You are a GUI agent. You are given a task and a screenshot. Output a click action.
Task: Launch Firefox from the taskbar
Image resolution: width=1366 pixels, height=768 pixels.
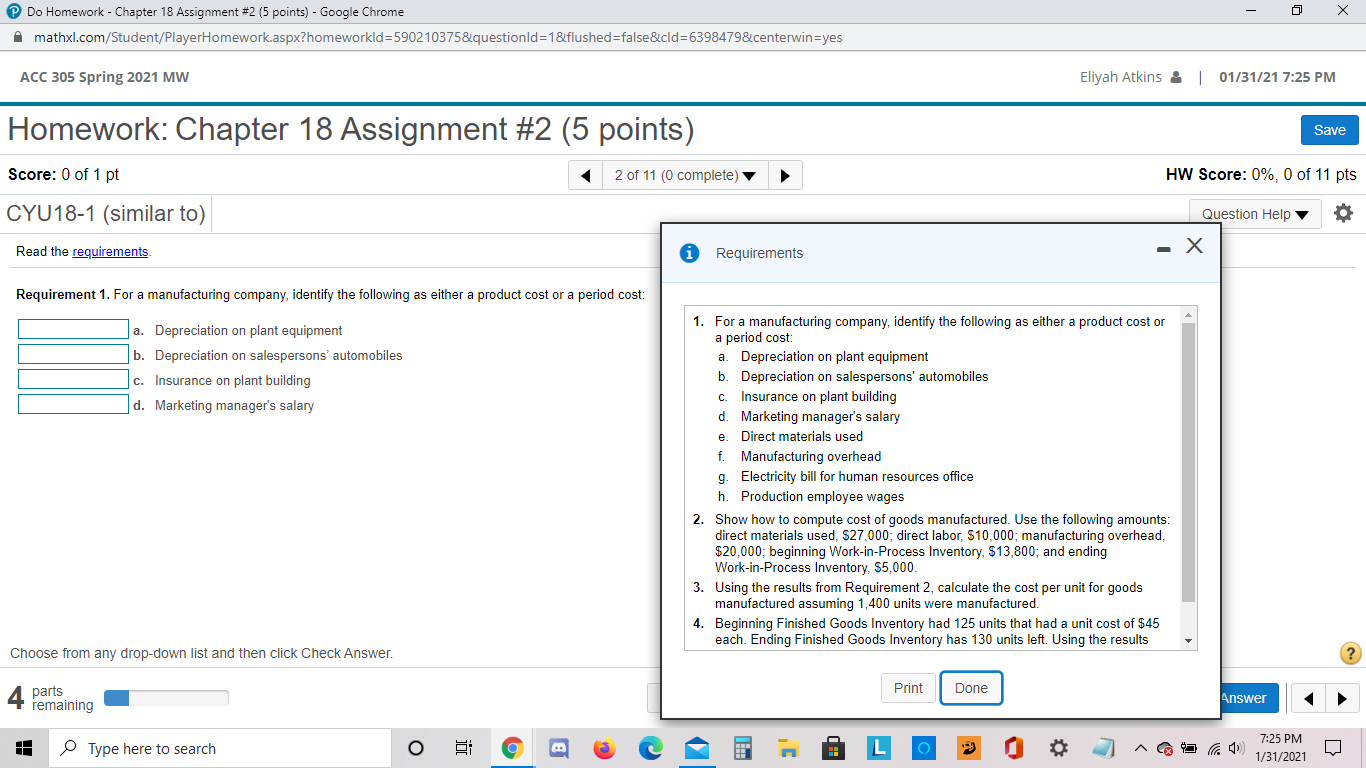(x=605, y=747)
